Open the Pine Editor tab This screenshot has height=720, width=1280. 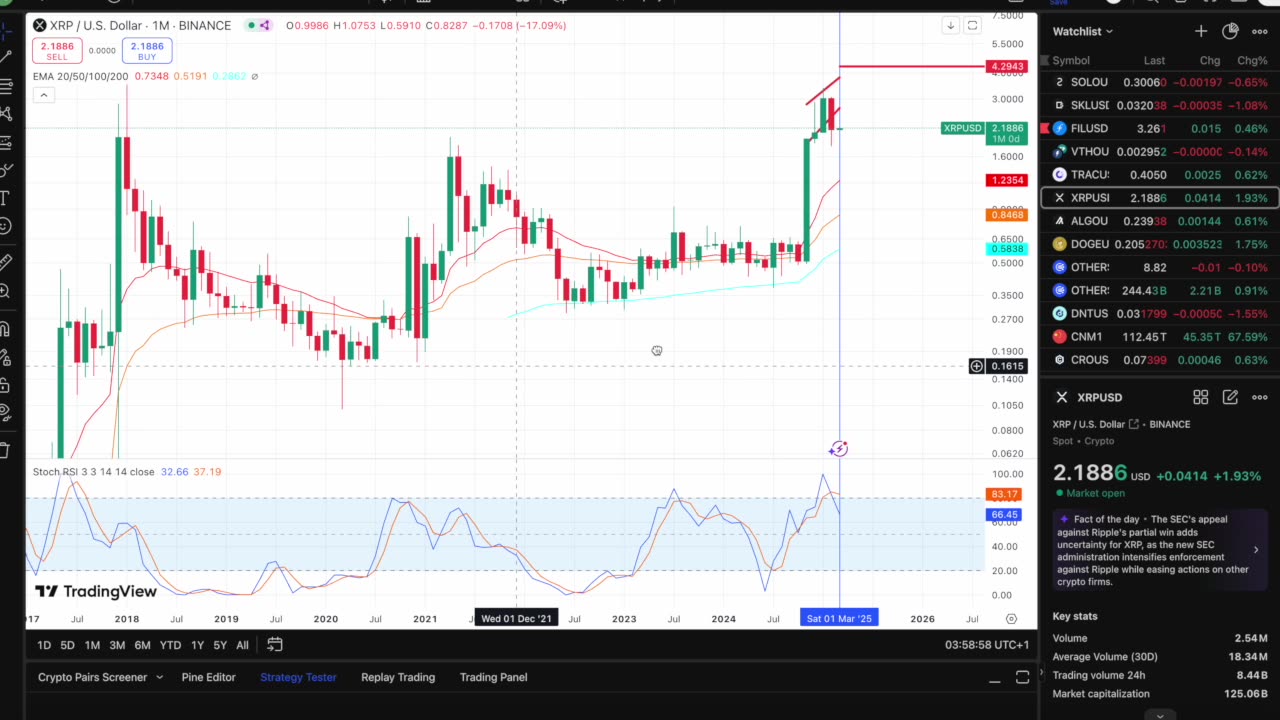(208, 677)
